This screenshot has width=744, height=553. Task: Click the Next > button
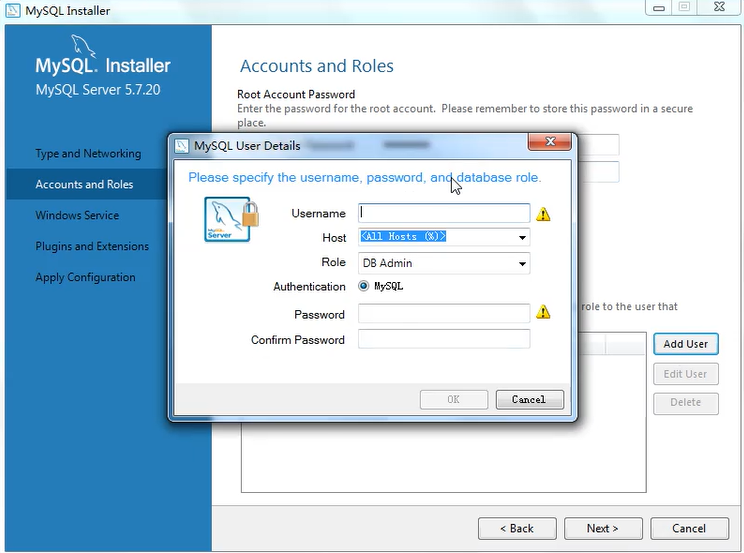[603, 528]
